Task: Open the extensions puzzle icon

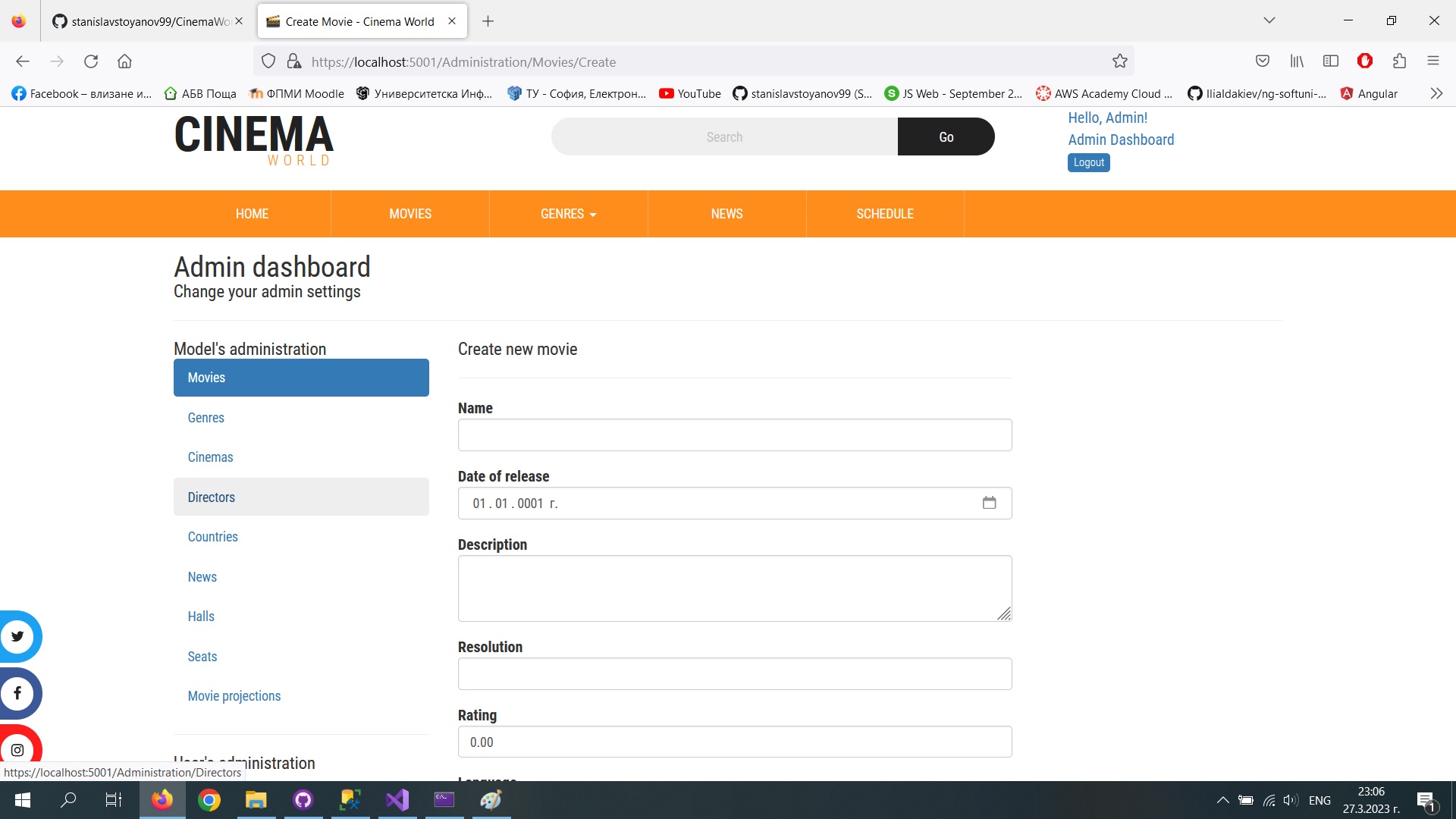Action: (x=1399, y=61)
